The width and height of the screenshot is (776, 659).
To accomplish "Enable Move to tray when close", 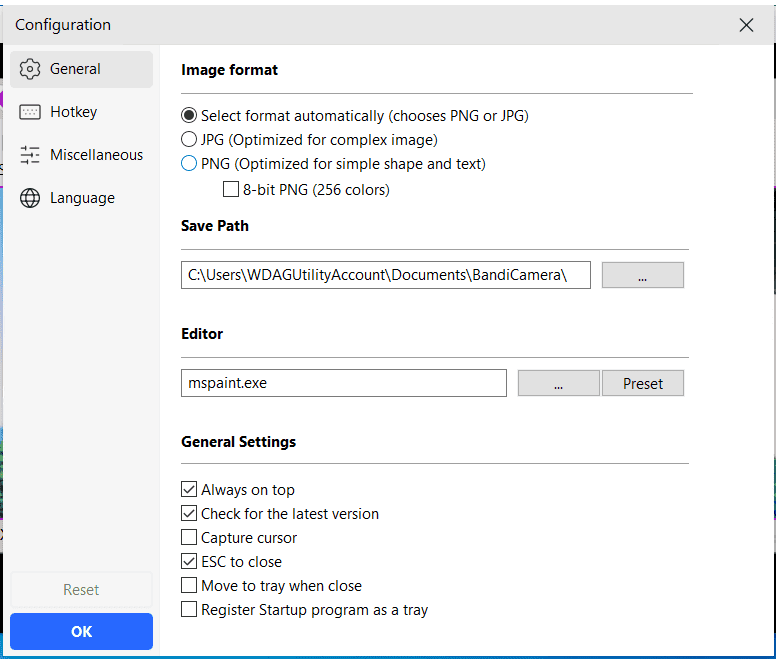I will pos(189,585).
